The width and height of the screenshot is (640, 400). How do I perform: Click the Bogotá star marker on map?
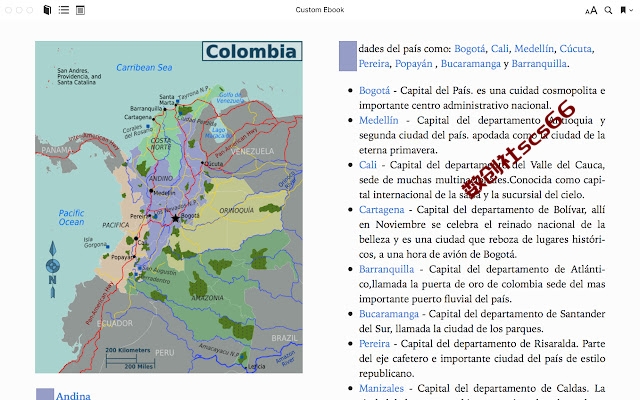(x=175, y=218)
